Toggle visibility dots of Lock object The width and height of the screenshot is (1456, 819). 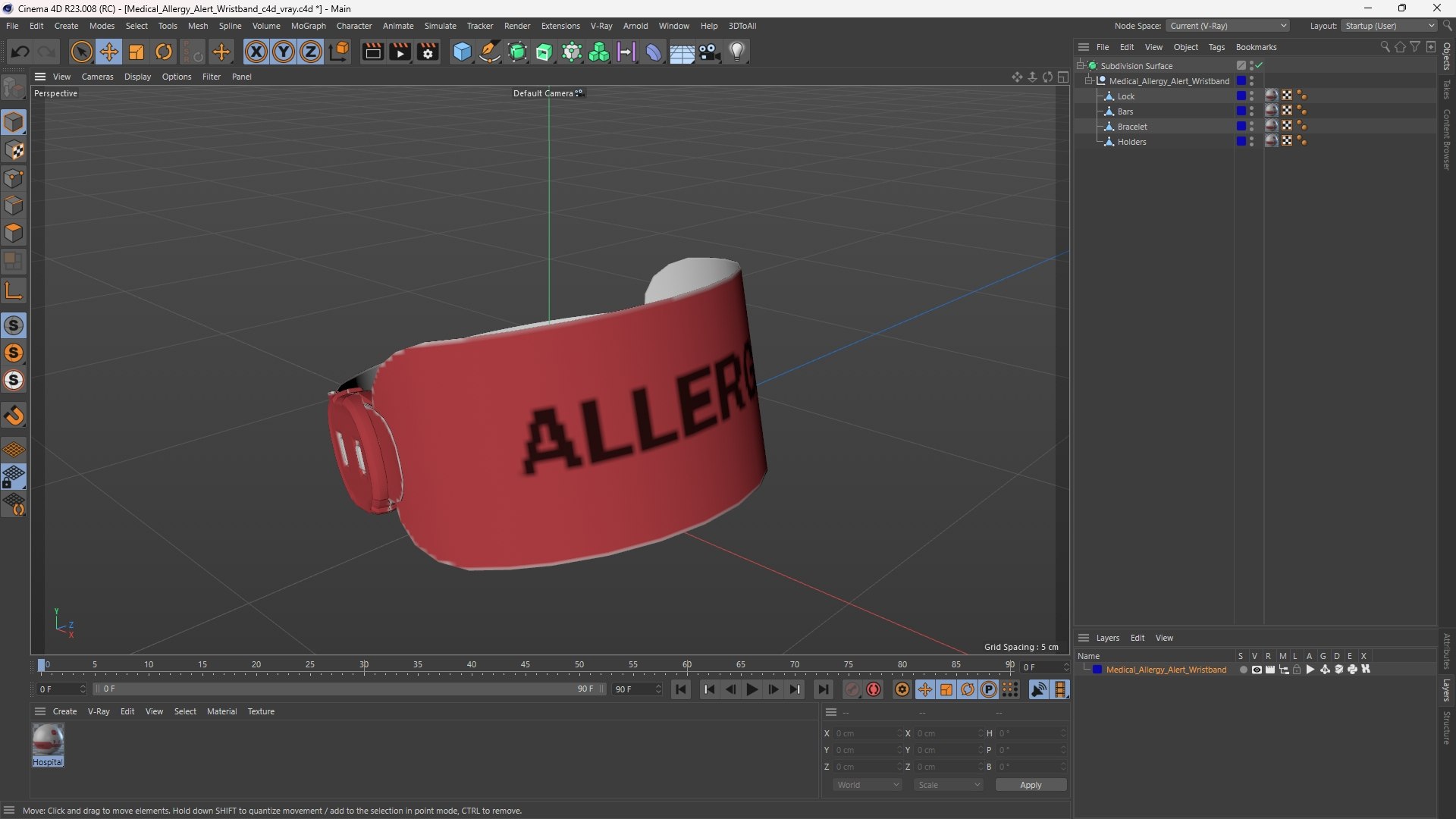pyautogui.click(x=1251, y=96)
